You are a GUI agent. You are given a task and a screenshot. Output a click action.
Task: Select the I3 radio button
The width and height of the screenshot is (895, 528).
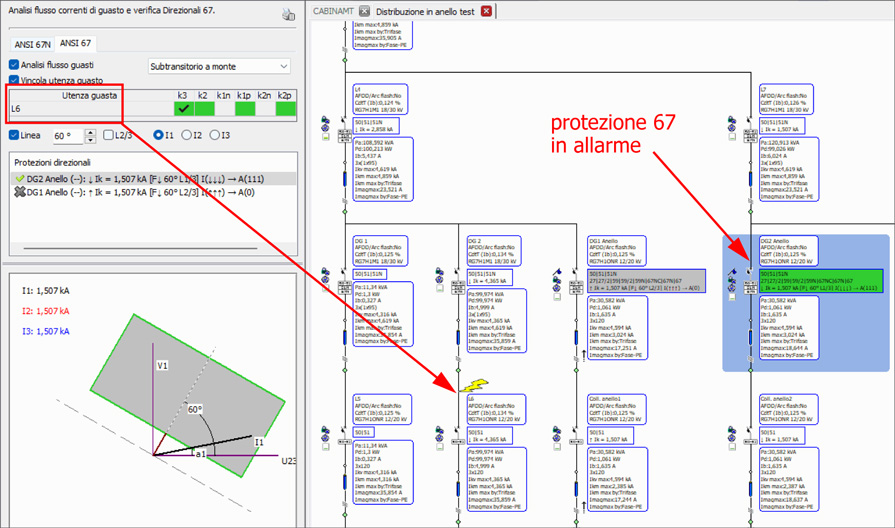pos(214,135)
